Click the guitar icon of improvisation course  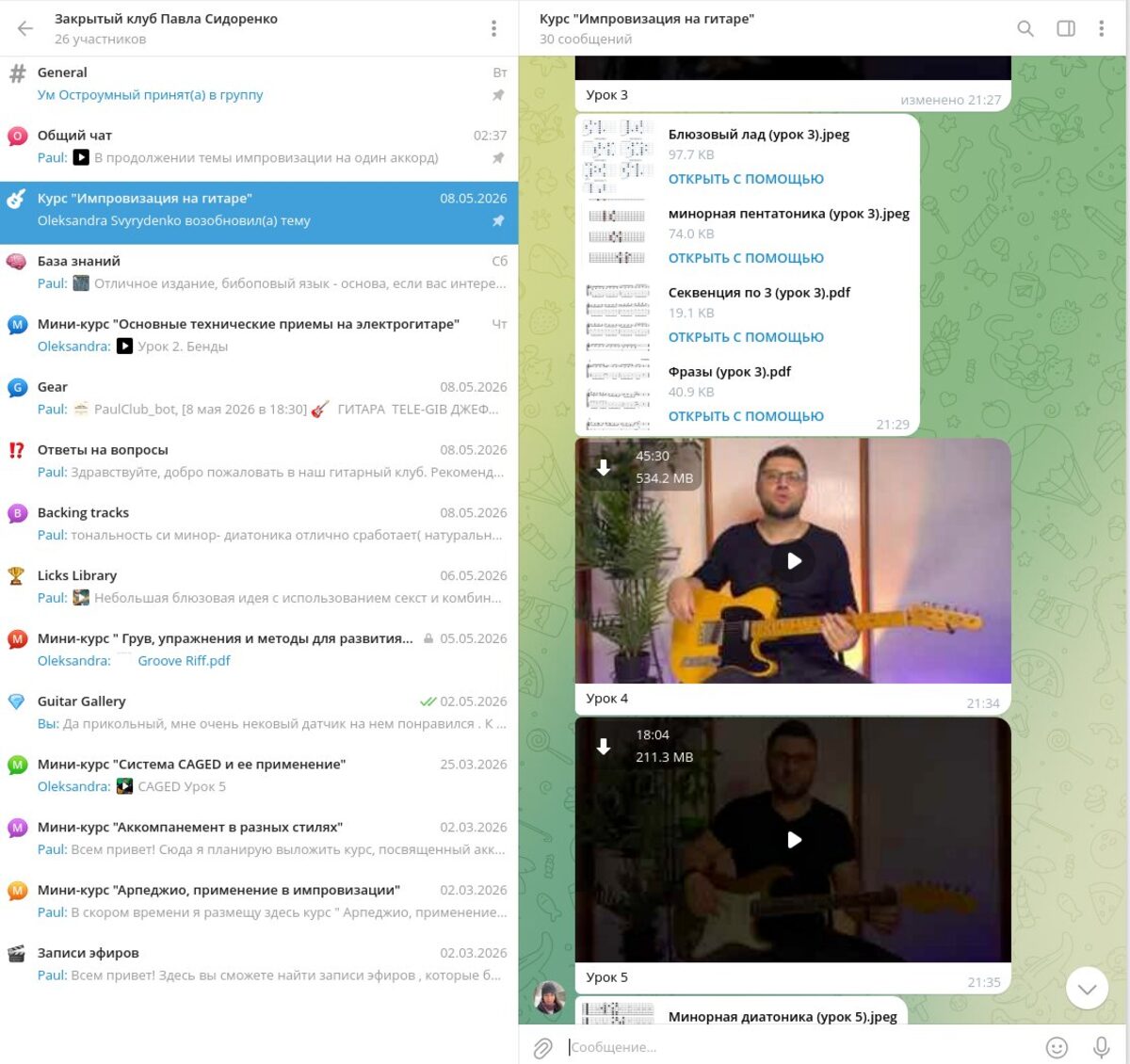tap(17, 199)
